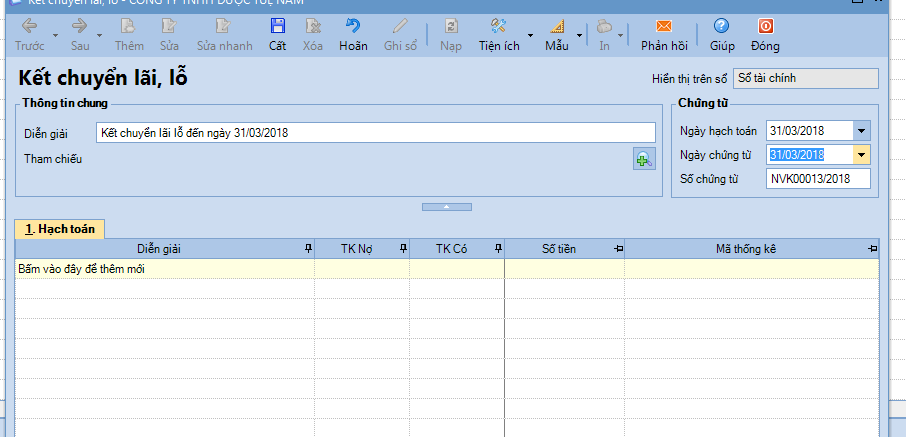Reload data with Nạp
Screen dimensions: 906x437
tap(451, 35)
